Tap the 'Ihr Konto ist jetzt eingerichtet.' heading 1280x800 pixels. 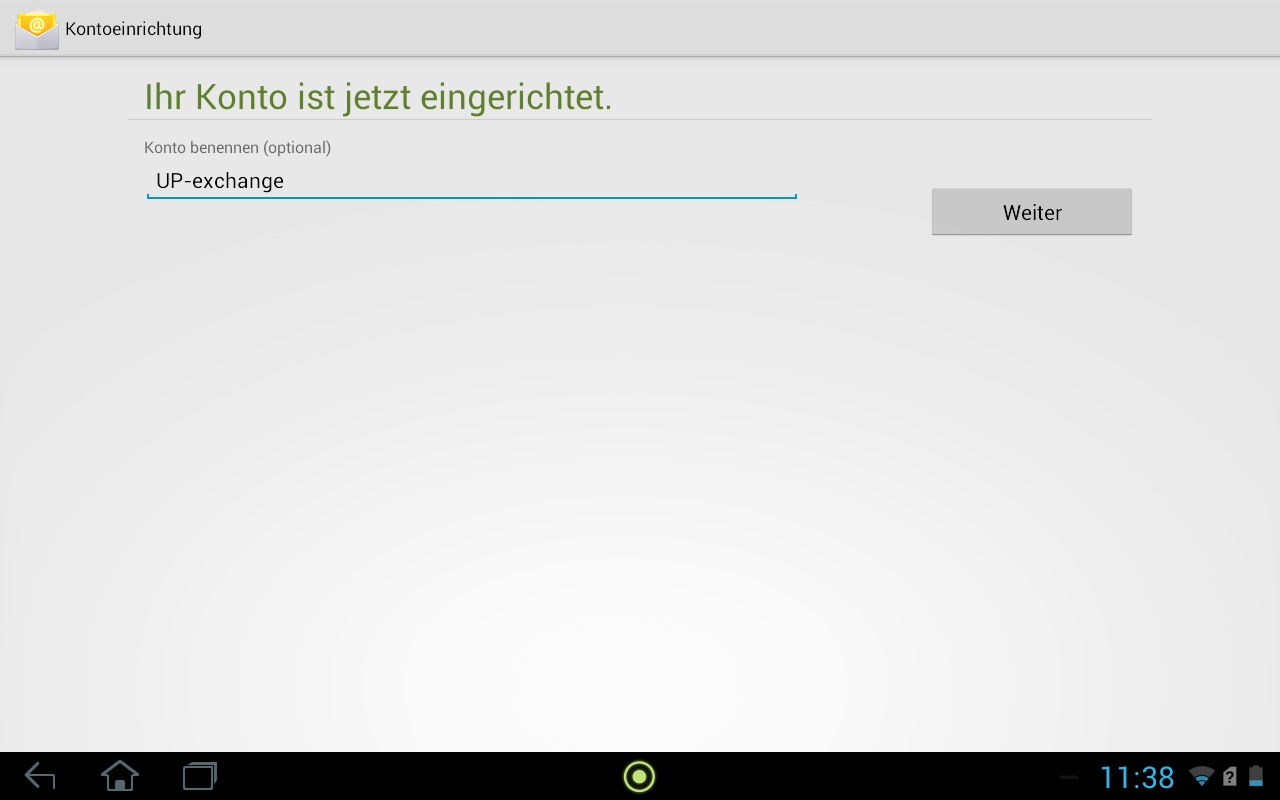378,98
